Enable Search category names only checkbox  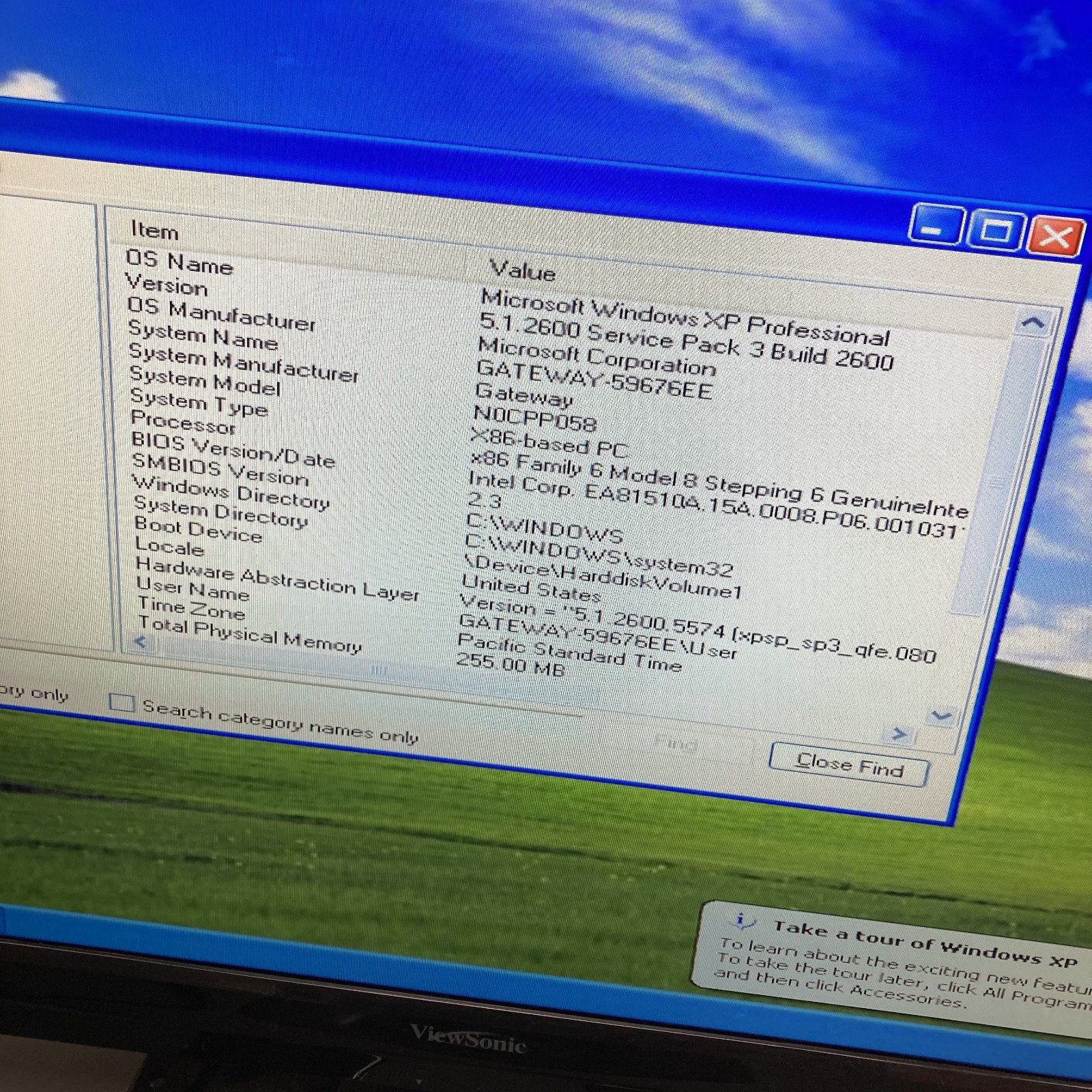[x=121, y=702]
